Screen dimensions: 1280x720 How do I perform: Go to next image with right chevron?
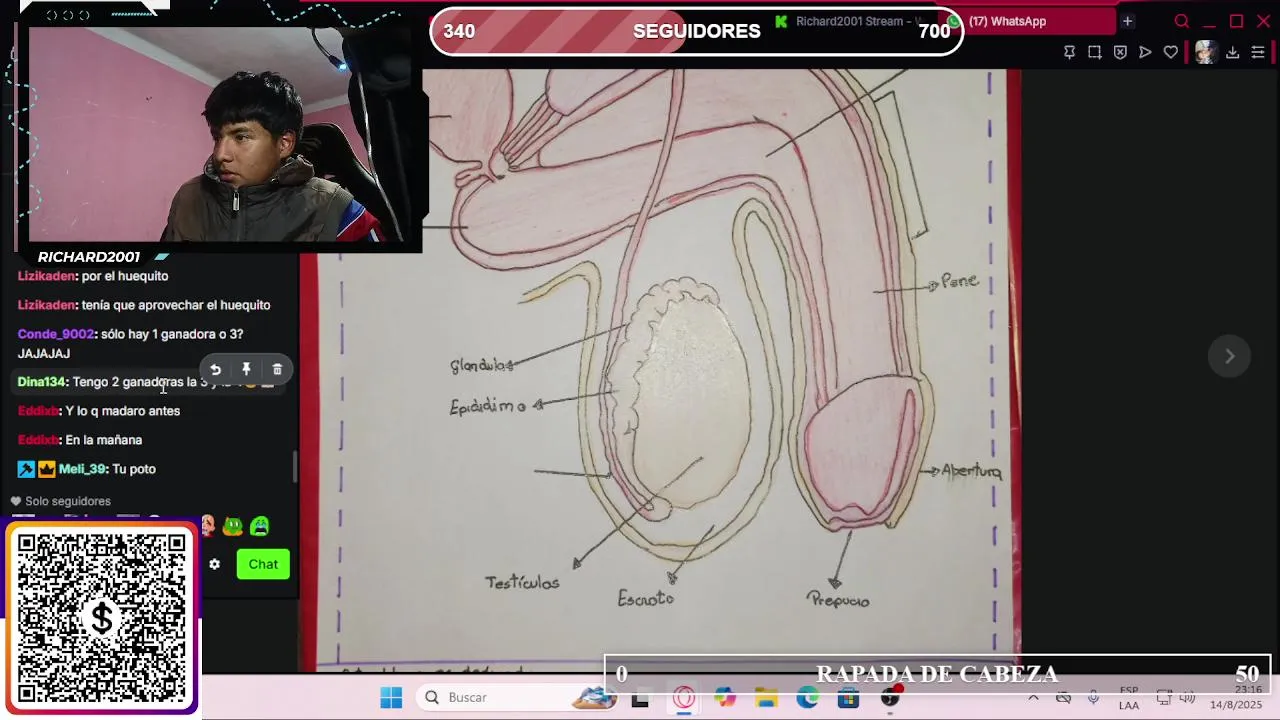1230,356
